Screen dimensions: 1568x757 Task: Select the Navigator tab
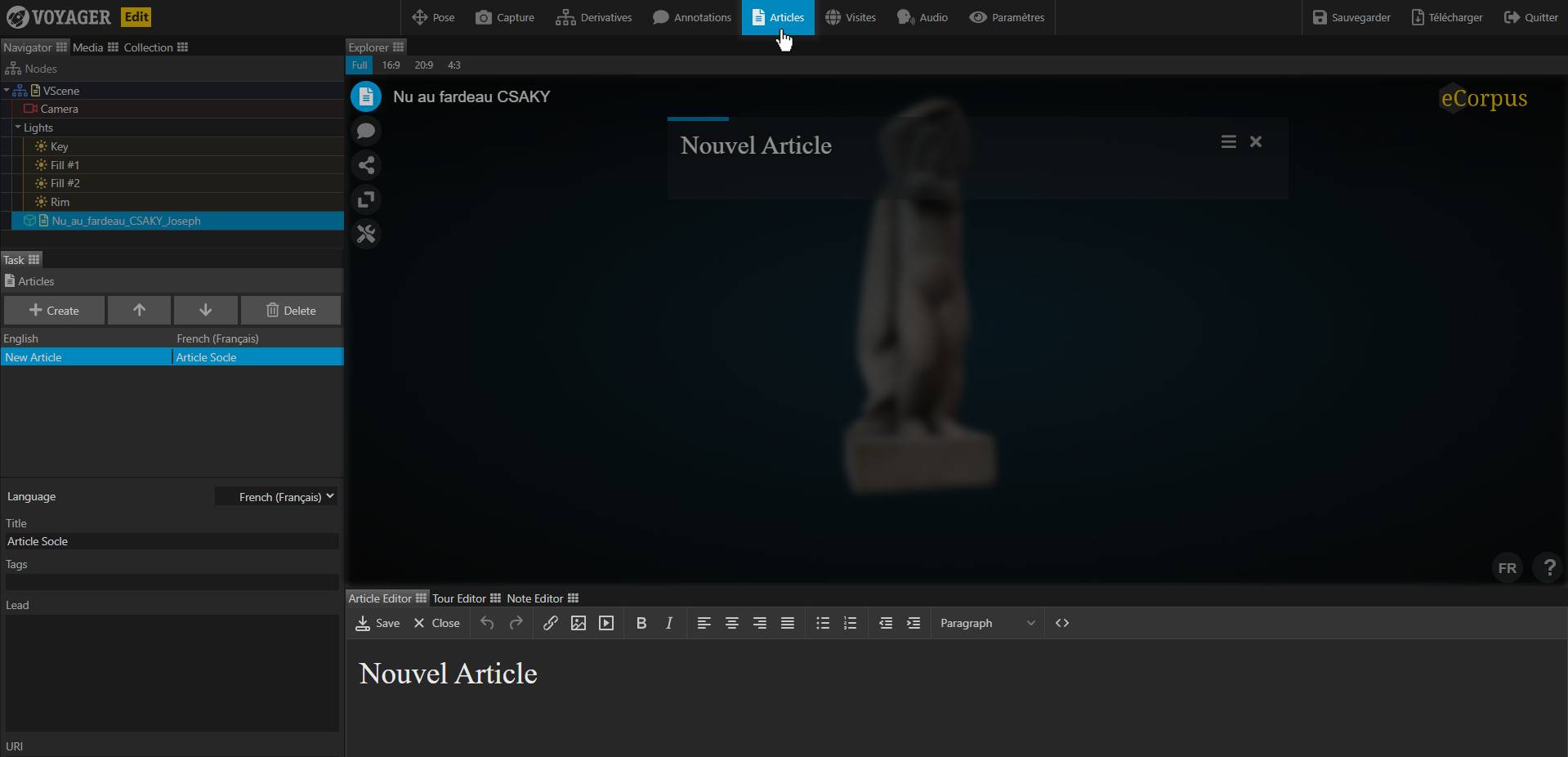[34, 47]
